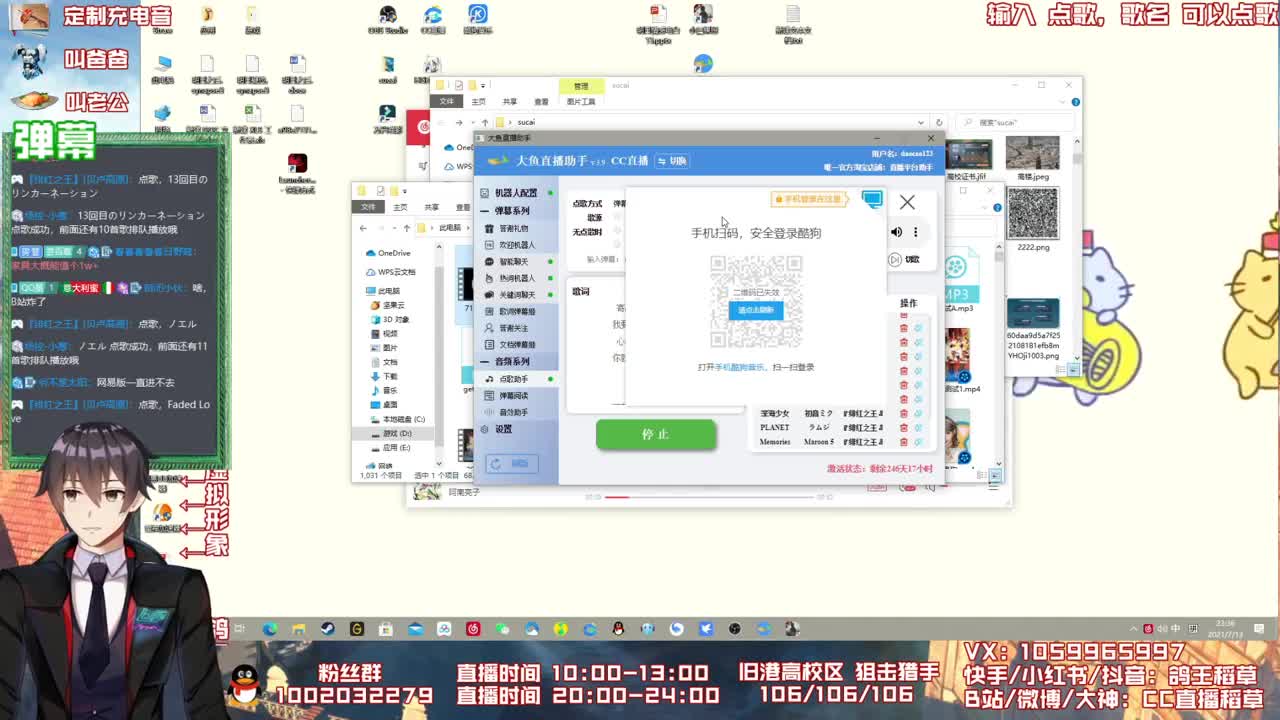Screen dimensions: 1280x720
Task: Toggle the 点歌助手 green status dot
Action: pos(550,379)
